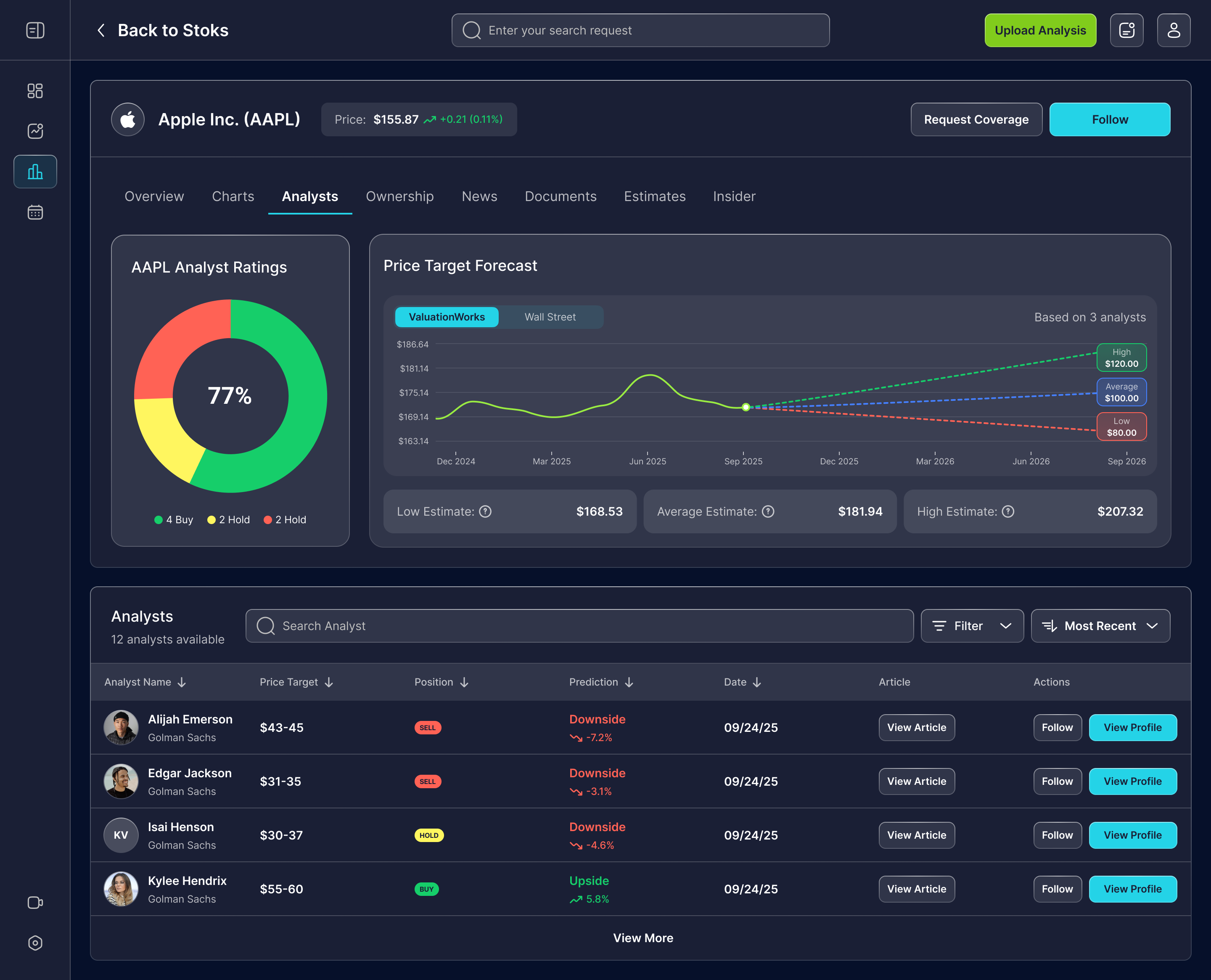Switch forecast to Wall Street
1211x980 pixels.
[550, 317]
